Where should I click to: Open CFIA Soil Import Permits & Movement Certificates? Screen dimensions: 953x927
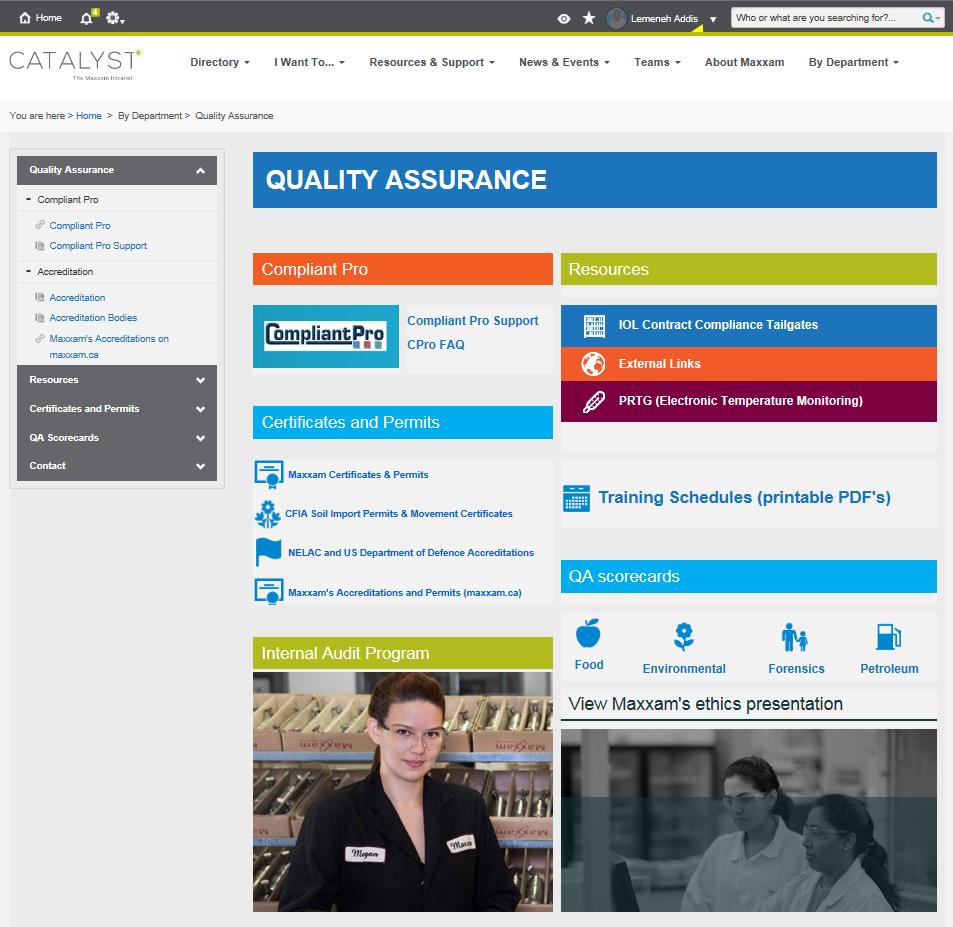click(x=399, y=514)
